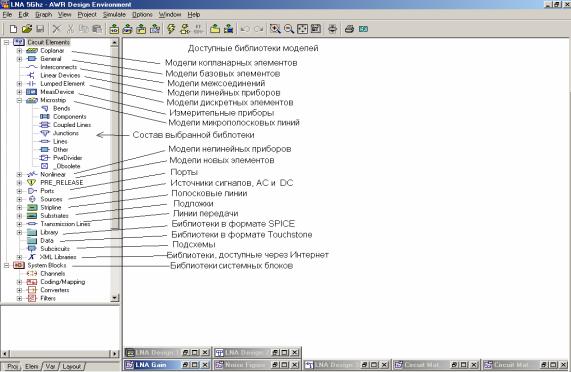571x372 pixels.
Task: Open the File menu
Action: [7, 15]
